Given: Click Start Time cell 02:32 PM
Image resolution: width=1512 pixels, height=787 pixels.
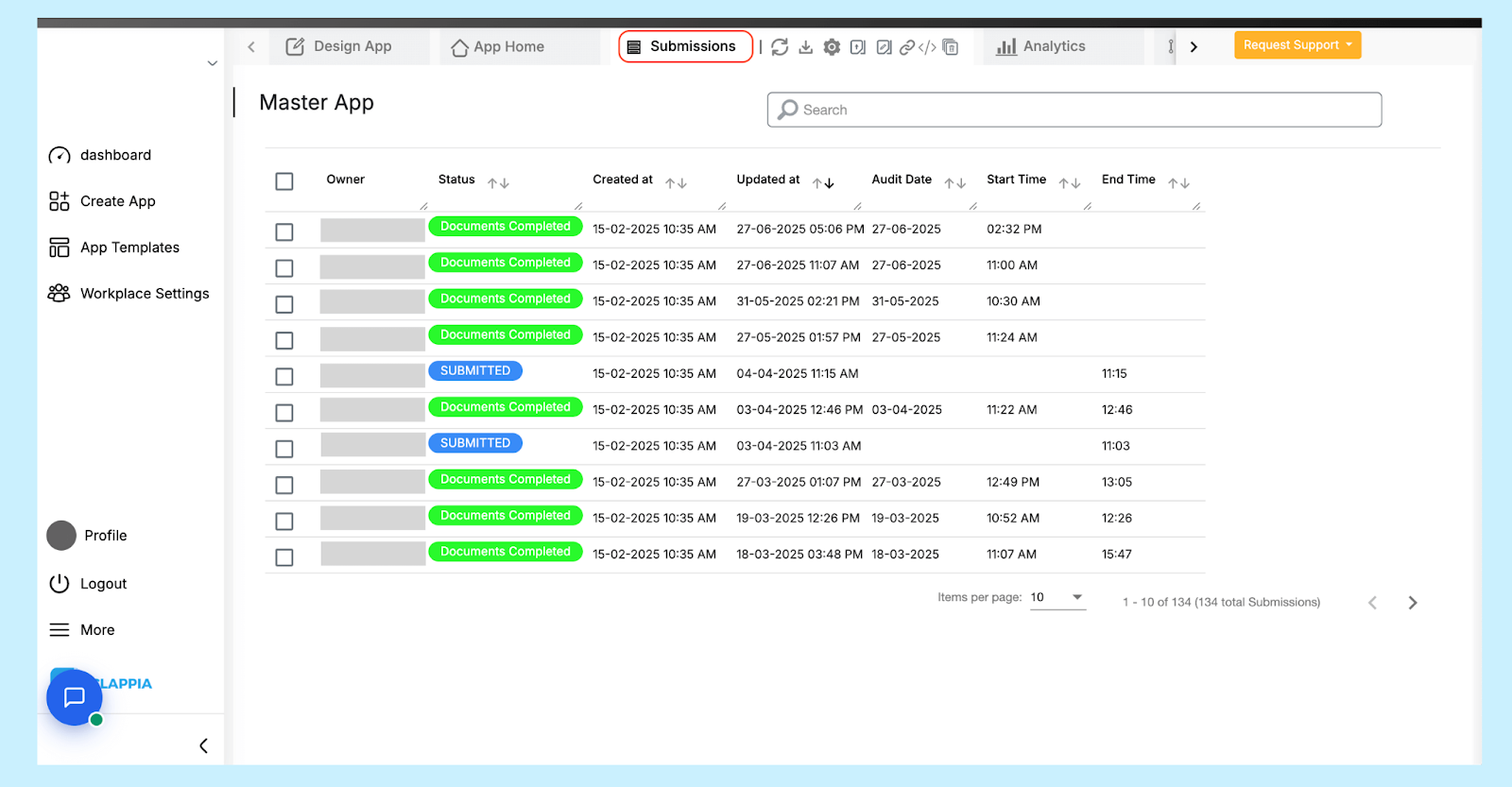Looking at the screenshot, I should [x=1014, y=230].
